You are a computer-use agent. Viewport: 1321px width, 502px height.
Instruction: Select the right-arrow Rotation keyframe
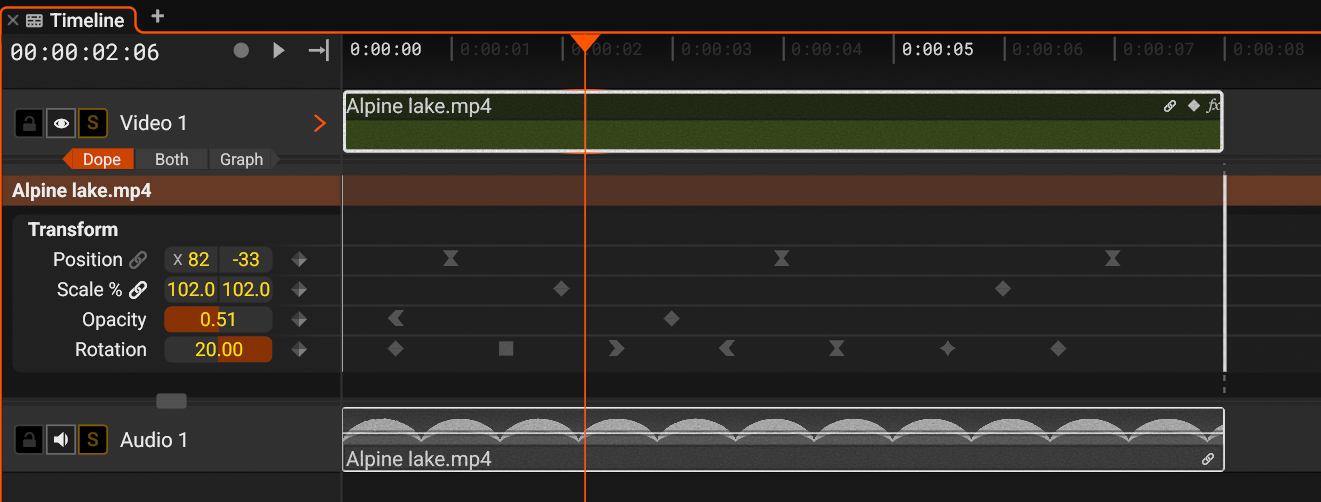616,349
